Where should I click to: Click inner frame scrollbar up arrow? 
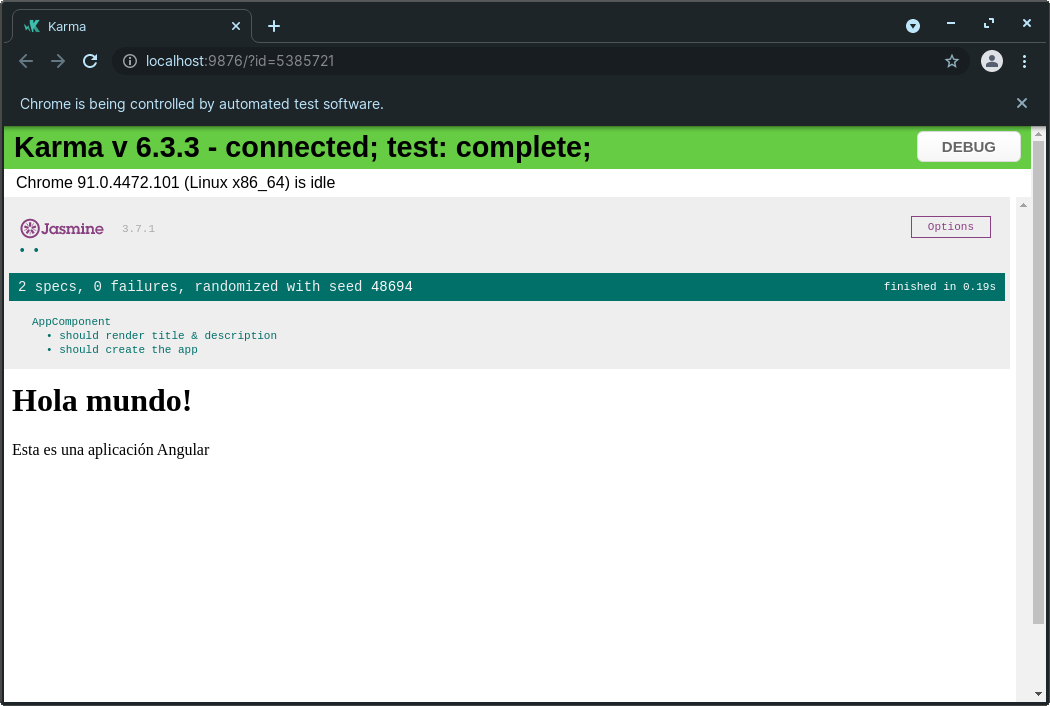tap(1023, 205)
